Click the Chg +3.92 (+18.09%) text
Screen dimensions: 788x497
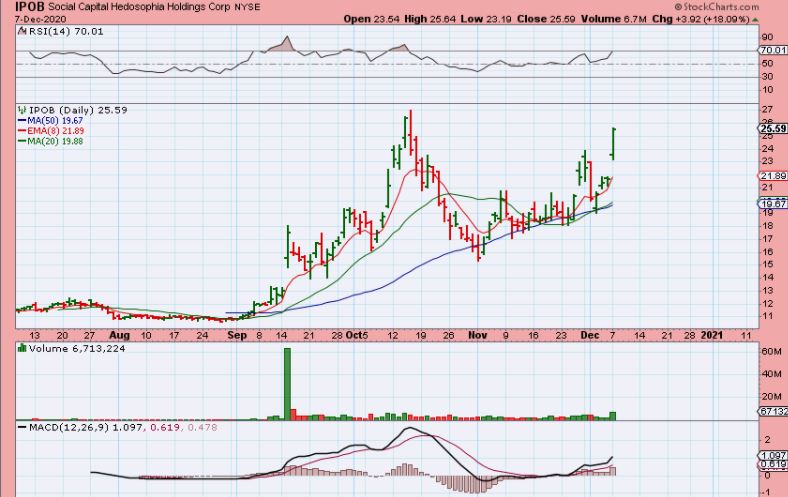[x=701, y=19]
